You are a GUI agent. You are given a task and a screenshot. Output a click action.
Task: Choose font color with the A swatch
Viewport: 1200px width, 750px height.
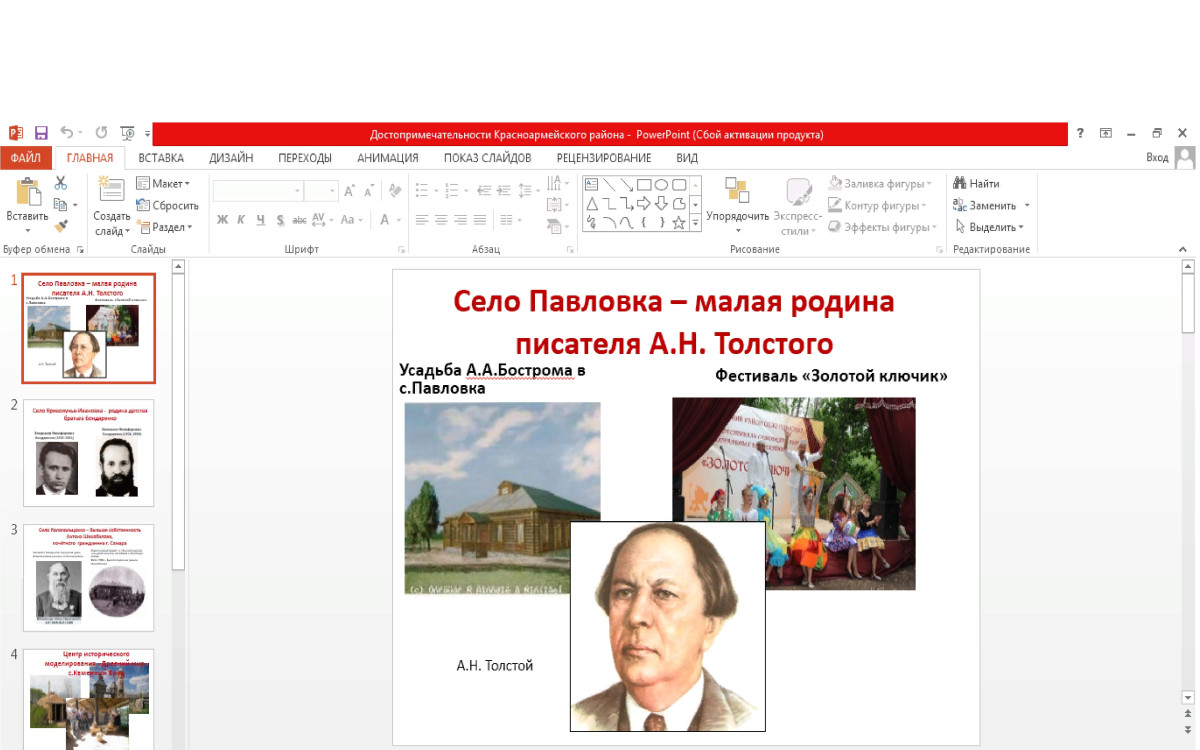click(x=385, y=220)
